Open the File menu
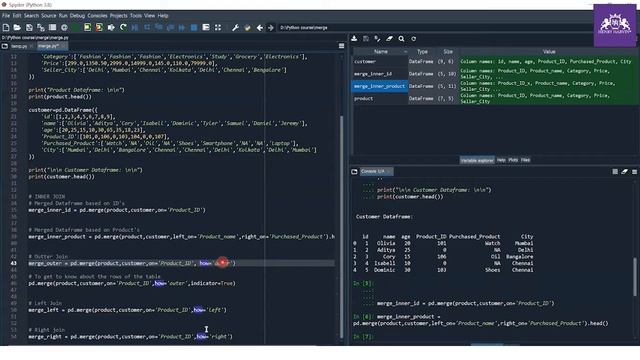This screenshot has height=360, width=640. 6,16
